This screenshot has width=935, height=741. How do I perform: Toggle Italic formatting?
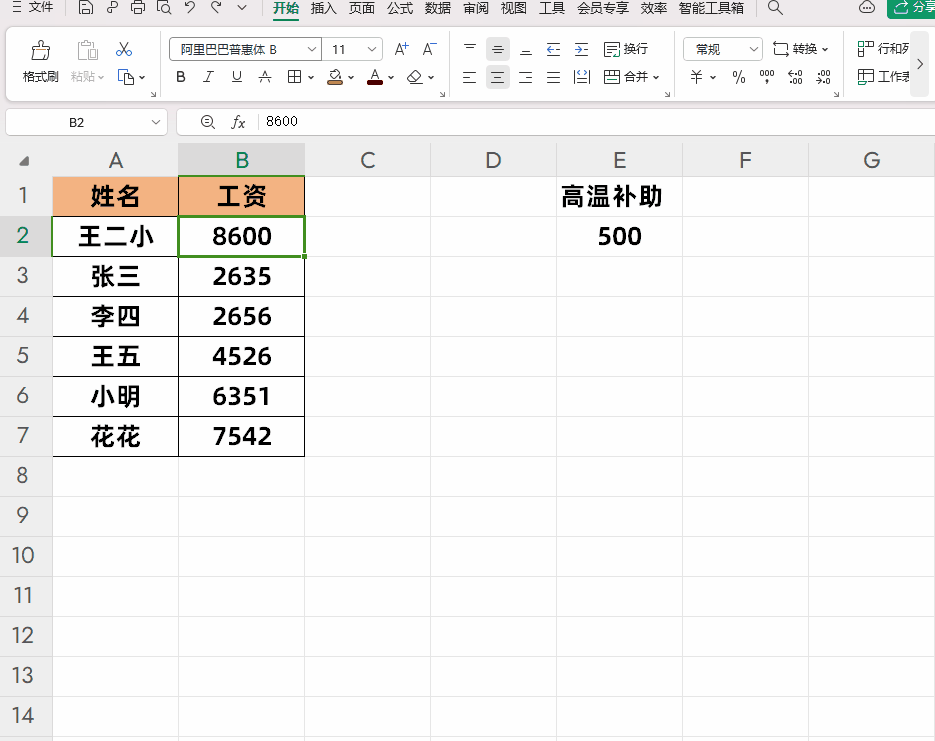[x=208, y=77]
